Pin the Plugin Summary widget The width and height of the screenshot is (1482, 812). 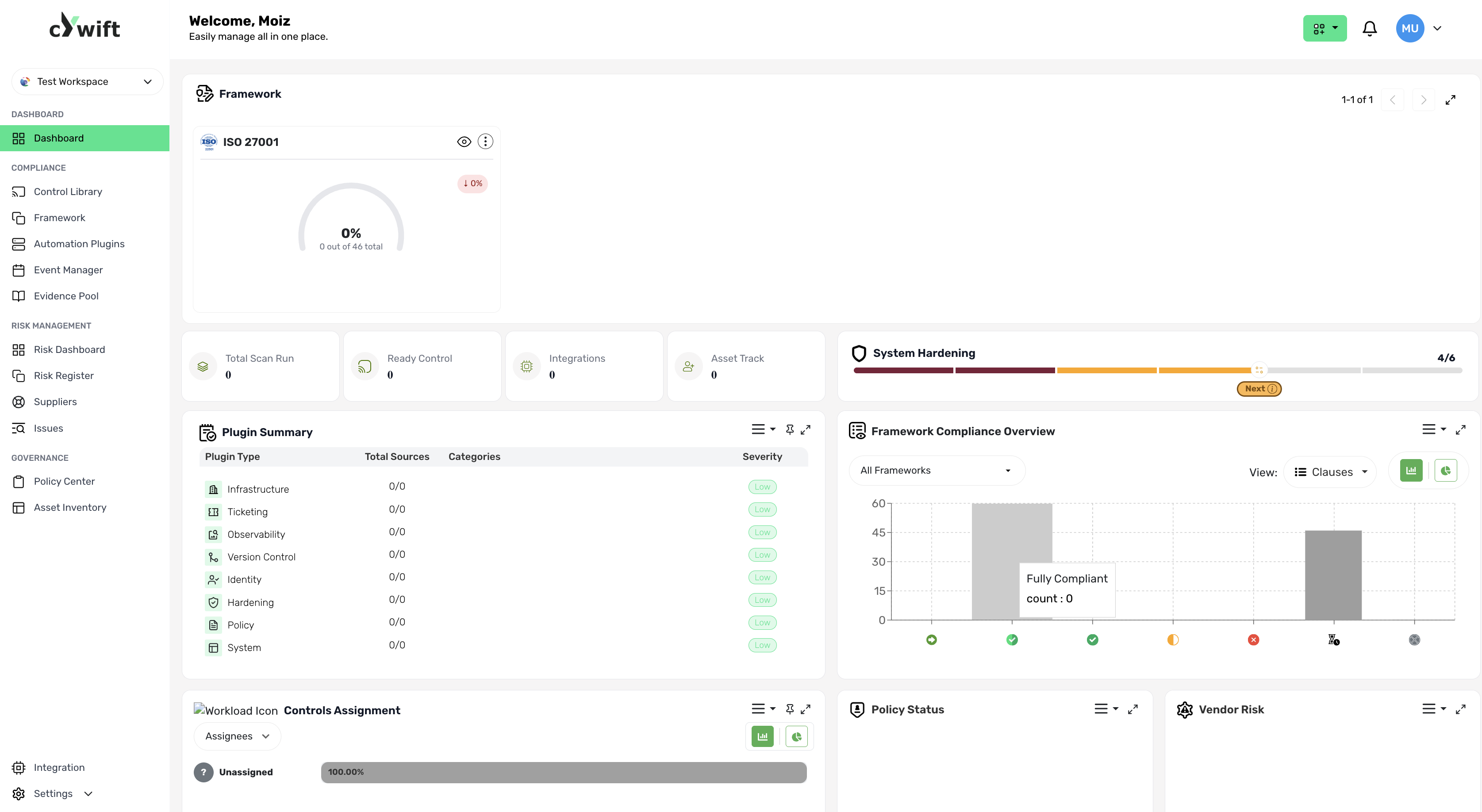coord(789,429)
